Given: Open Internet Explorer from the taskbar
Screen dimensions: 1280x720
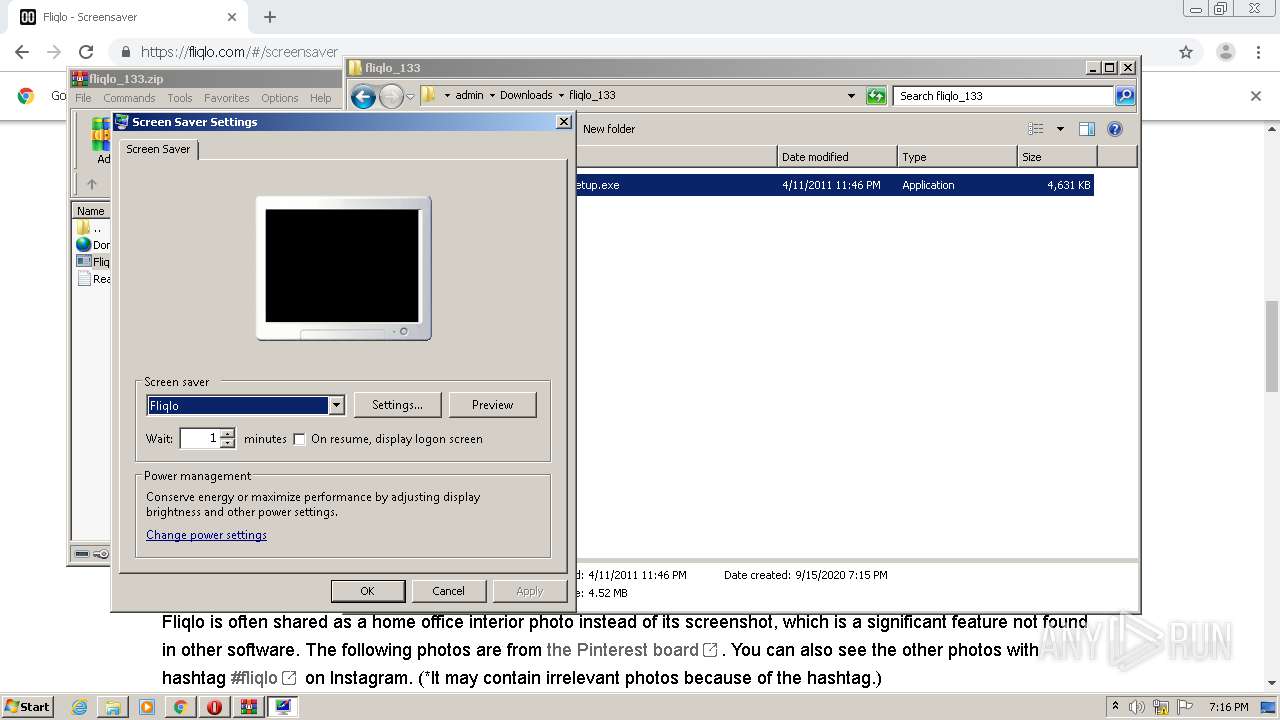Looking at the screenshot, I should point(80,707).
